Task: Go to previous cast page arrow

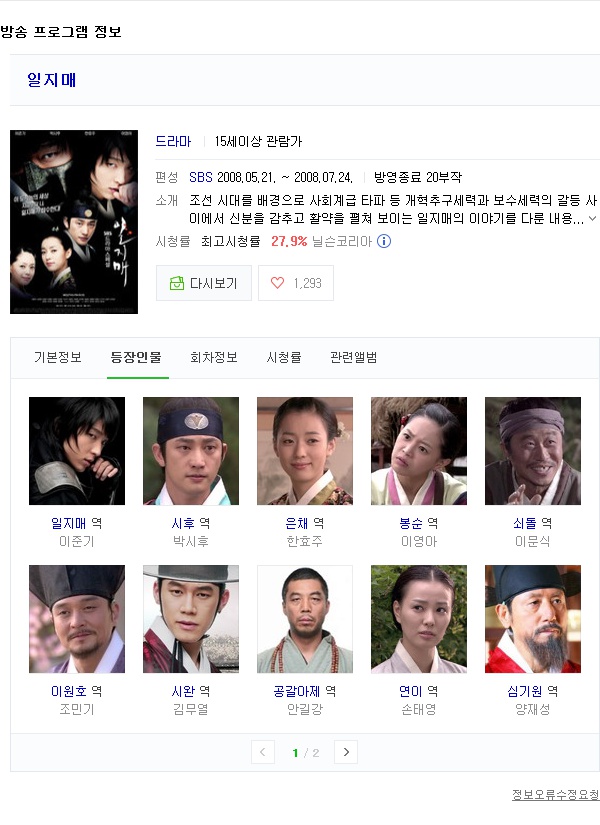Action: pyautogui.click(x=263, y=752)
